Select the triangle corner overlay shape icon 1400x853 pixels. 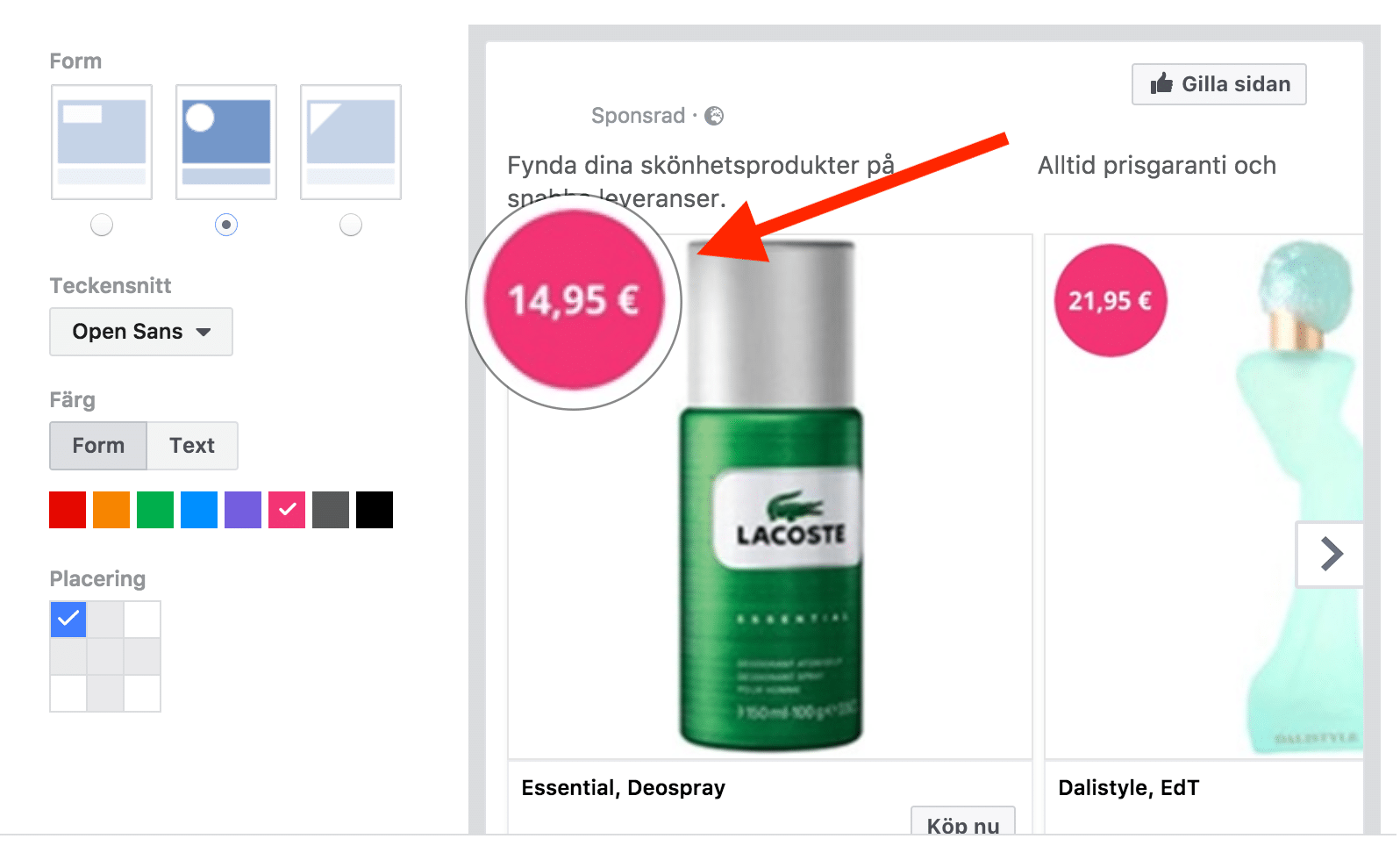point(351,142)
